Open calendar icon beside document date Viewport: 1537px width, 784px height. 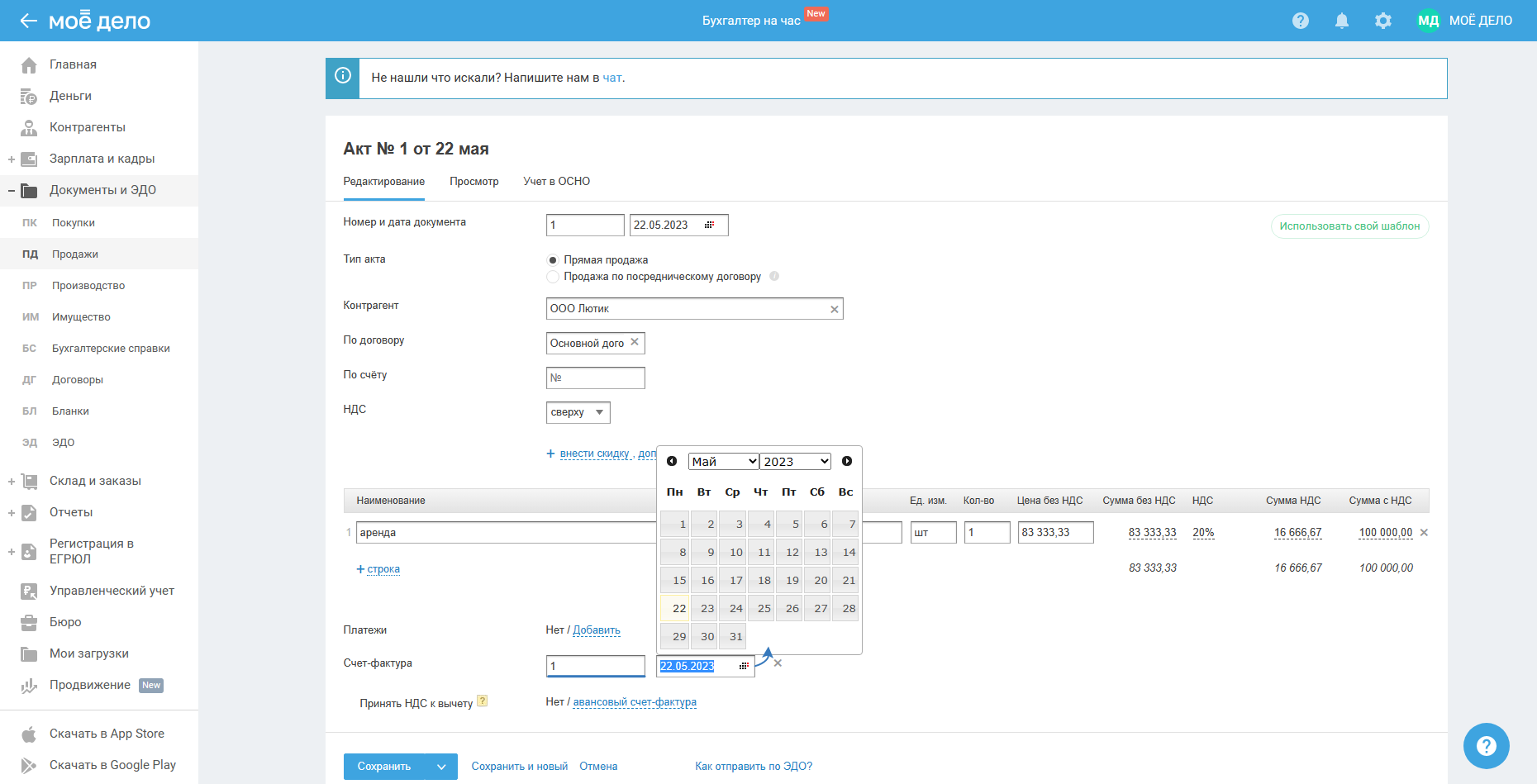pyautogui.click(x=709, y=225)
